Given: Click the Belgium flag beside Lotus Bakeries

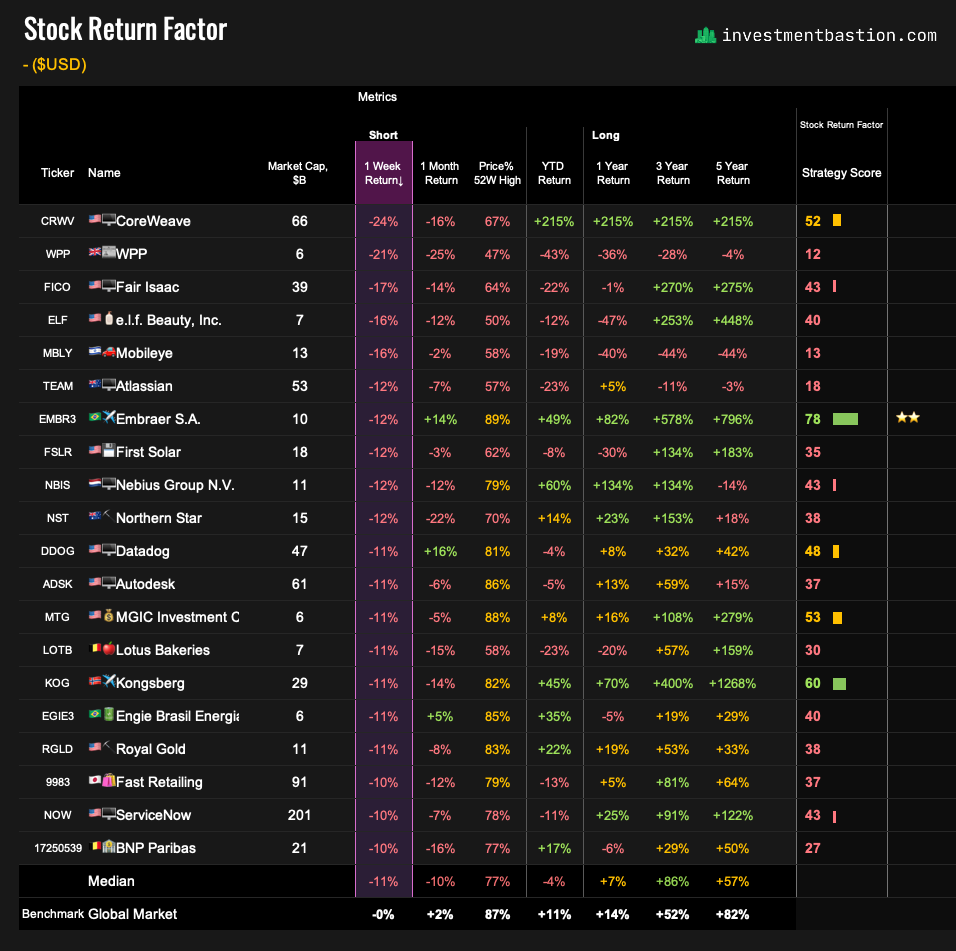Looking at the screenshot, I should pyautogui.click(x=95, y=647).
